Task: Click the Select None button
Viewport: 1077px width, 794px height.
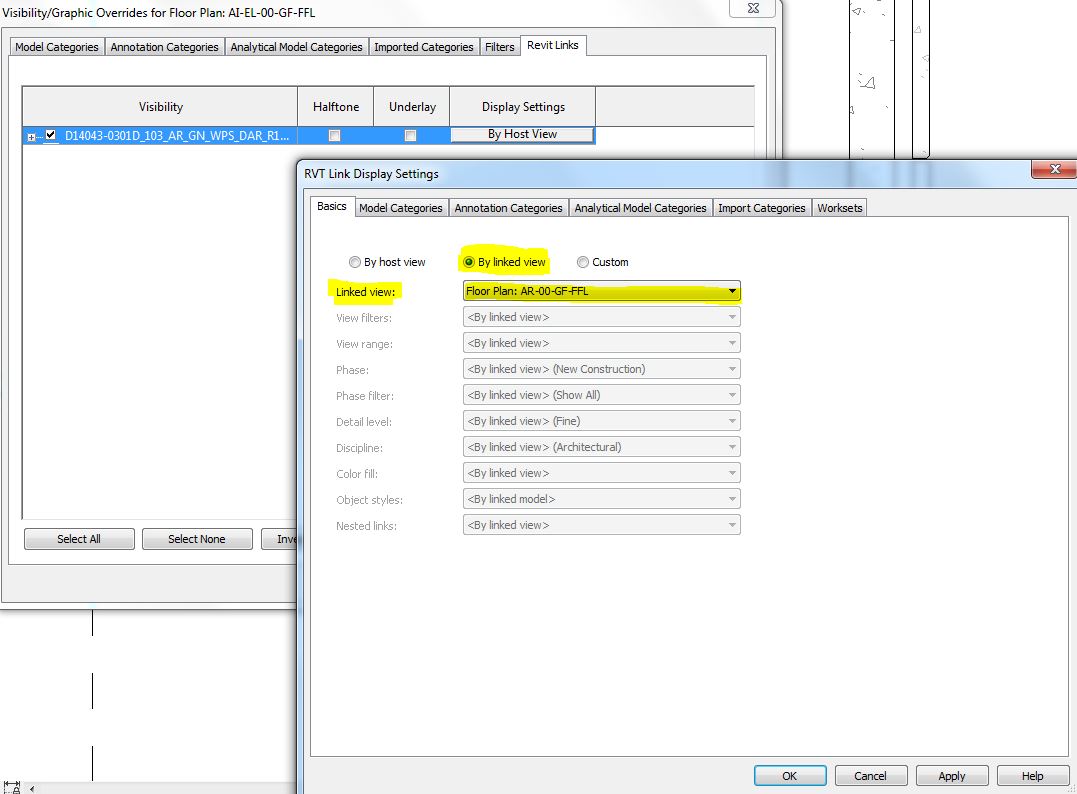Action: pos(196,538)
